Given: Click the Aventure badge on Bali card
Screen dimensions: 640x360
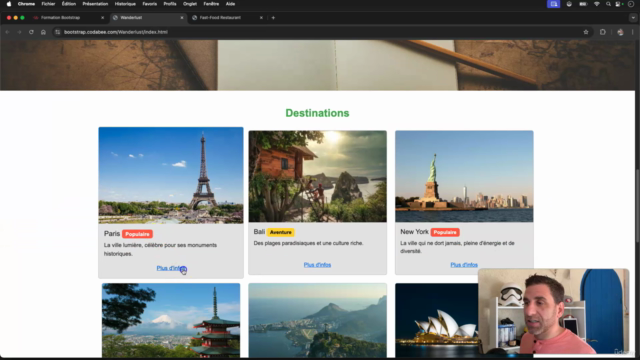Looking at the screenshot, I should (280, 232).
